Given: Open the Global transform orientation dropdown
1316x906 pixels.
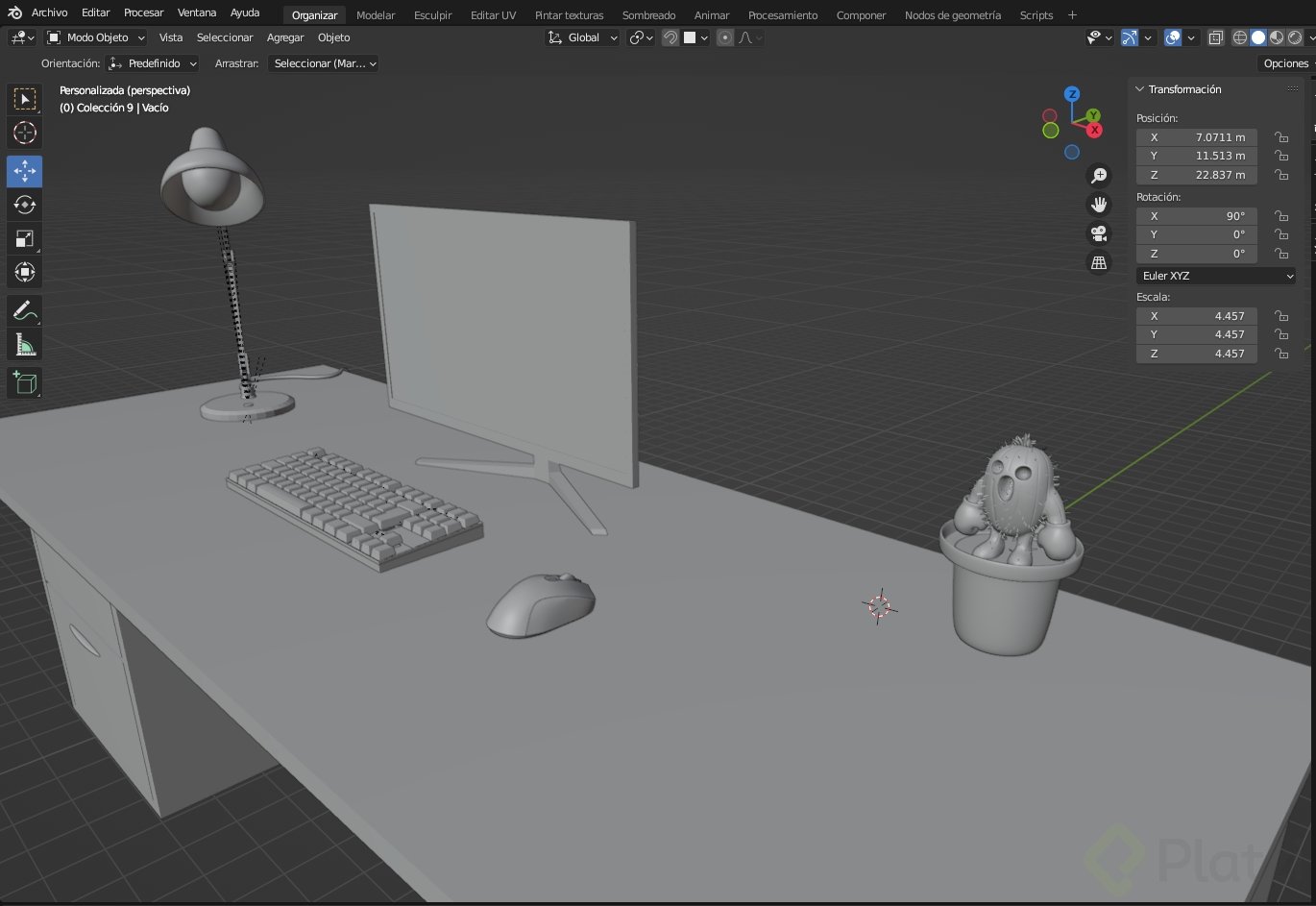Looking at the screenshot, I should point(582,37).
